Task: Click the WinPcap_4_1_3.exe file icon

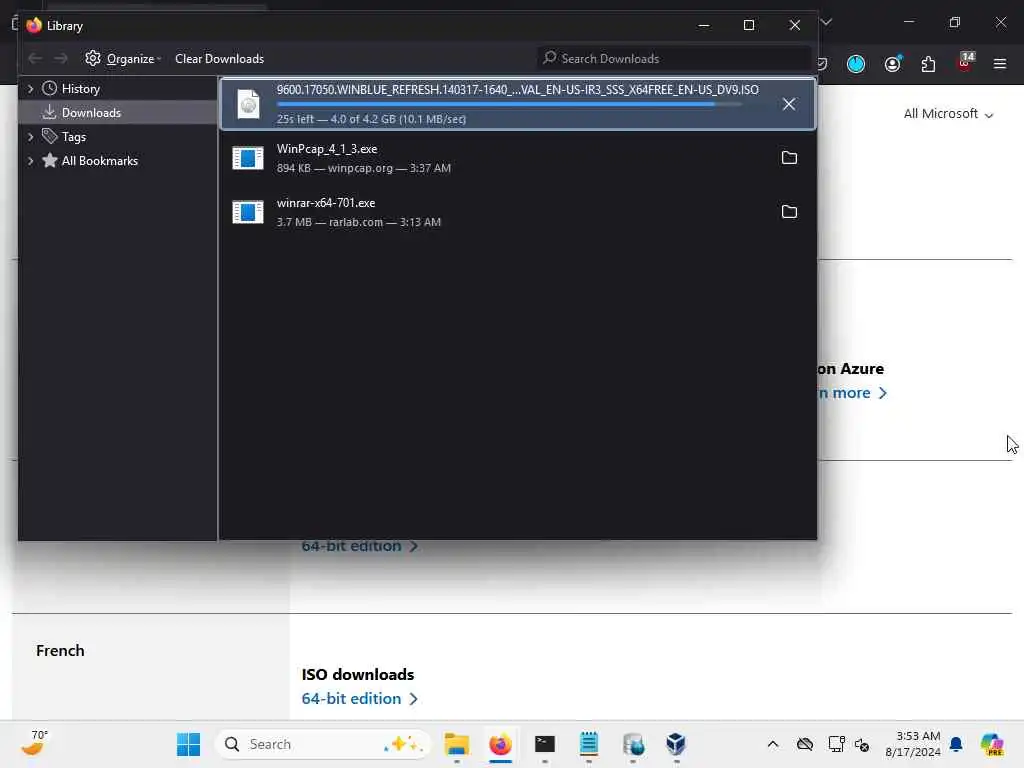Action: click(x=248, y=158)
